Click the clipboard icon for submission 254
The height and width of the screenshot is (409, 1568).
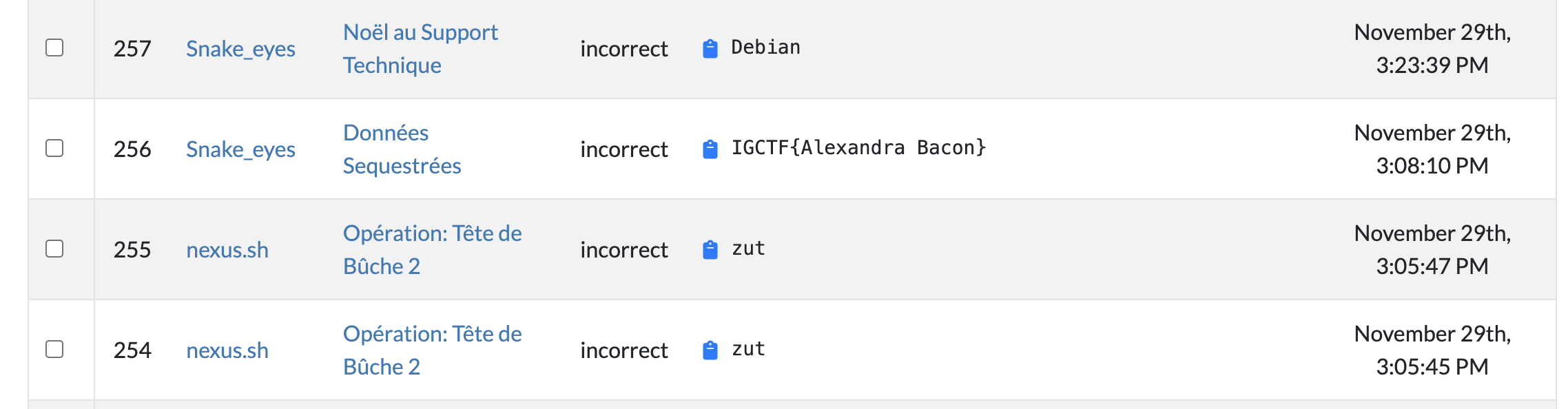[710, 350]
